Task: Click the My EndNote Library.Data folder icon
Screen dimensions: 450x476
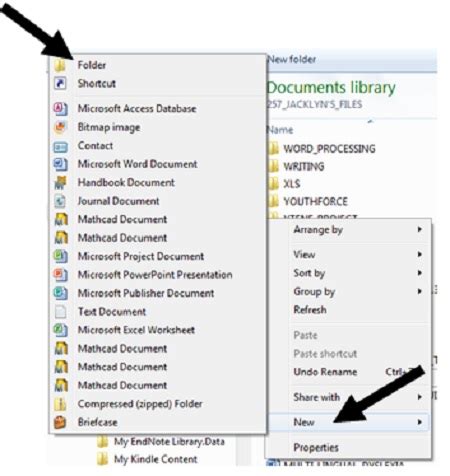Action: click(x=103, y=442)
